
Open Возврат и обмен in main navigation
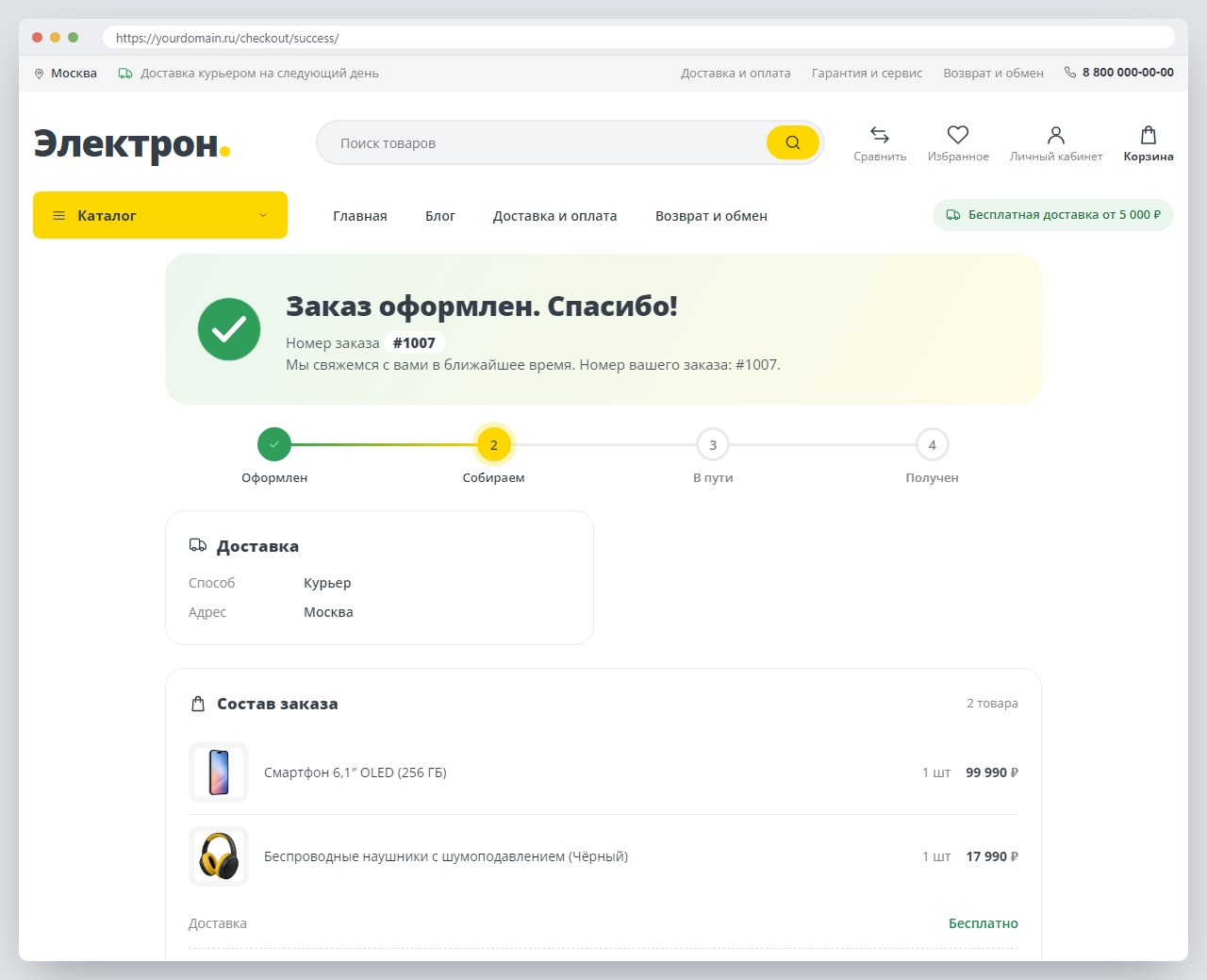(711, 216)
